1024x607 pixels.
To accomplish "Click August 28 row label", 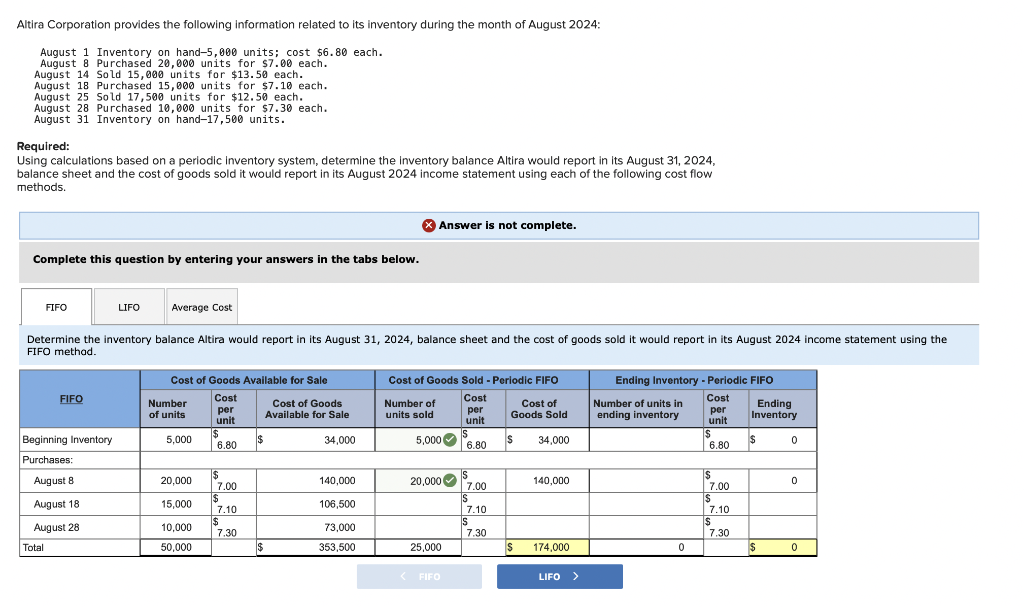I will click(56, 527).
